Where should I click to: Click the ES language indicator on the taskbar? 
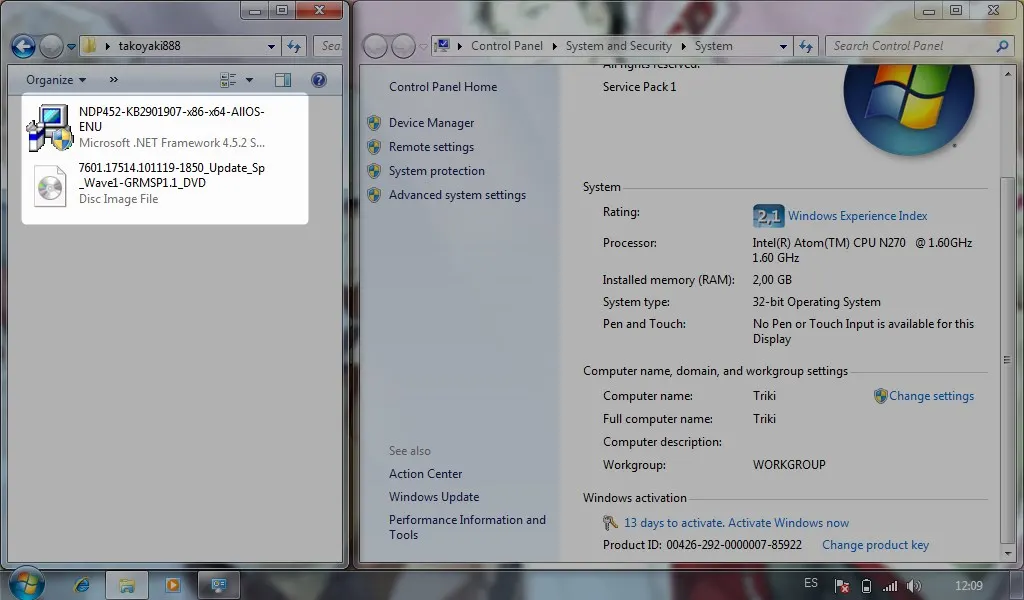coord(810,583)
